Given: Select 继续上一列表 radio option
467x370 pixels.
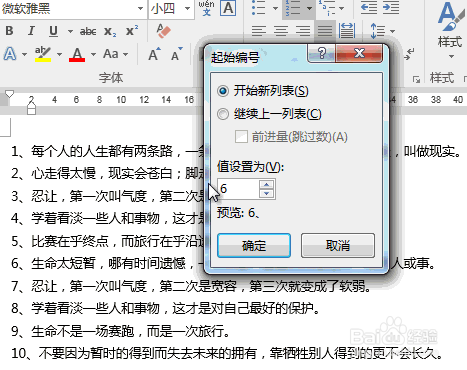Looking at the screenshot, I should 223,114.
